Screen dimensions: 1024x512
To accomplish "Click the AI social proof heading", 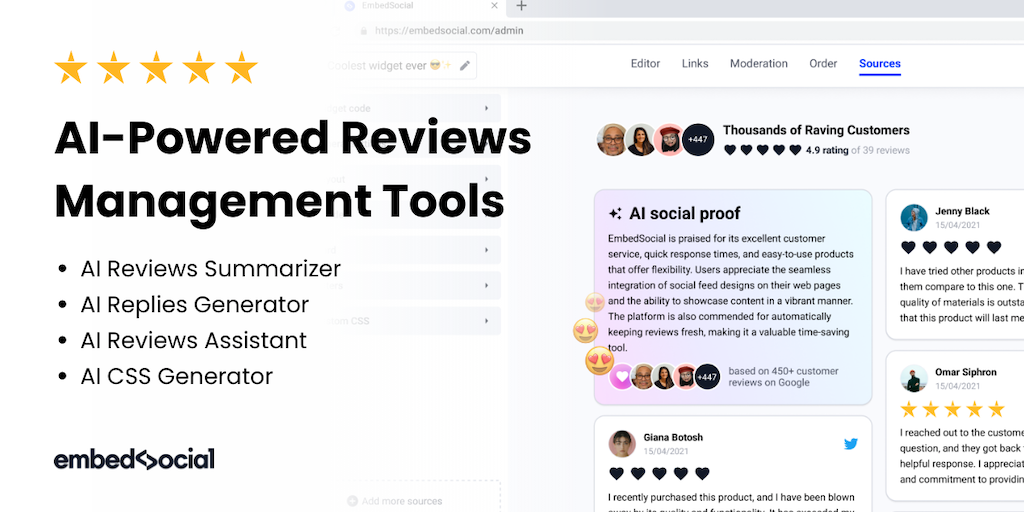I will click(685, 214).
